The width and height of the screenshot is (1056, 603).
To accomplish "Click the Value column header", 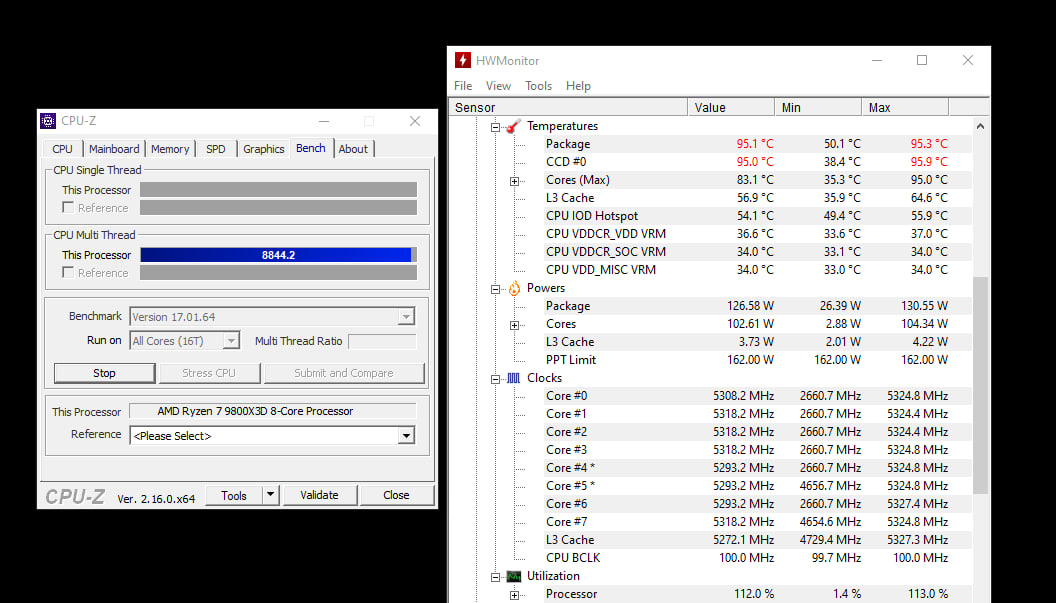I will click(x=731, y=107).
